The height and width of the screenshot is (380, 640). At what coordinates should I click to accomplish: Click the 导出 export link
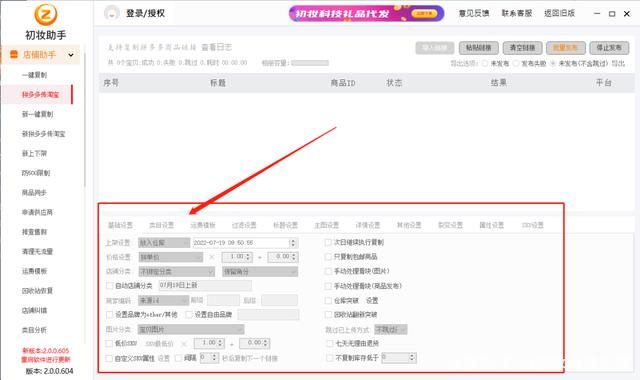(x=618, y=63)
